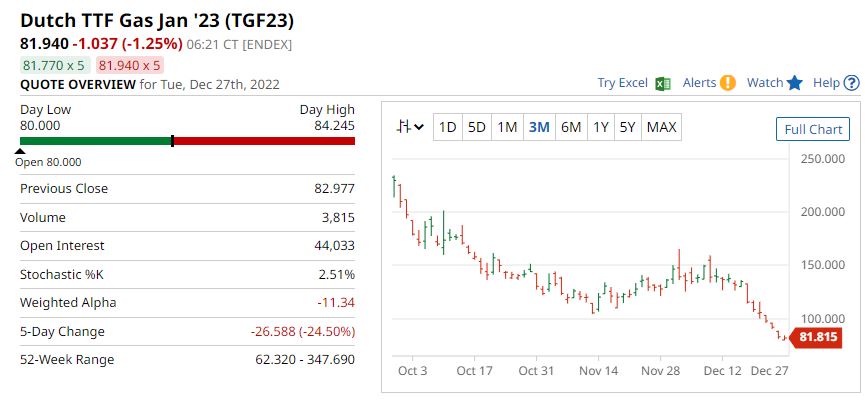Click the Try Excel link
865x419 pixels.
623,83
